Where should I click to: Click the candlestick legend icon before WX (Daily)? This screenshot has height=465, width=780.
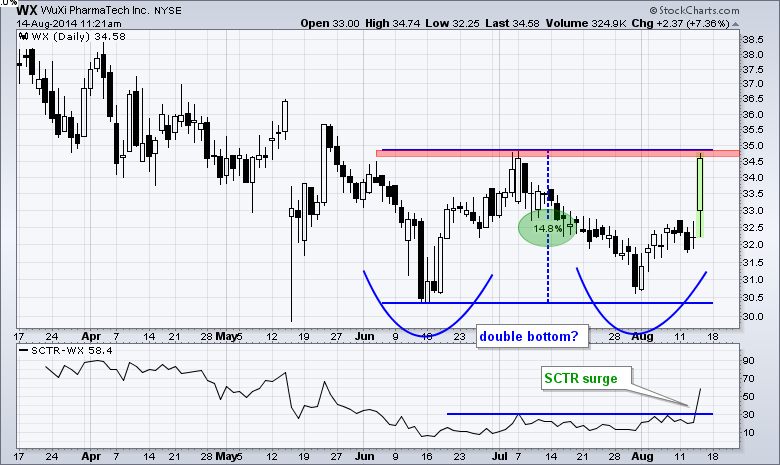click(23, 36)
